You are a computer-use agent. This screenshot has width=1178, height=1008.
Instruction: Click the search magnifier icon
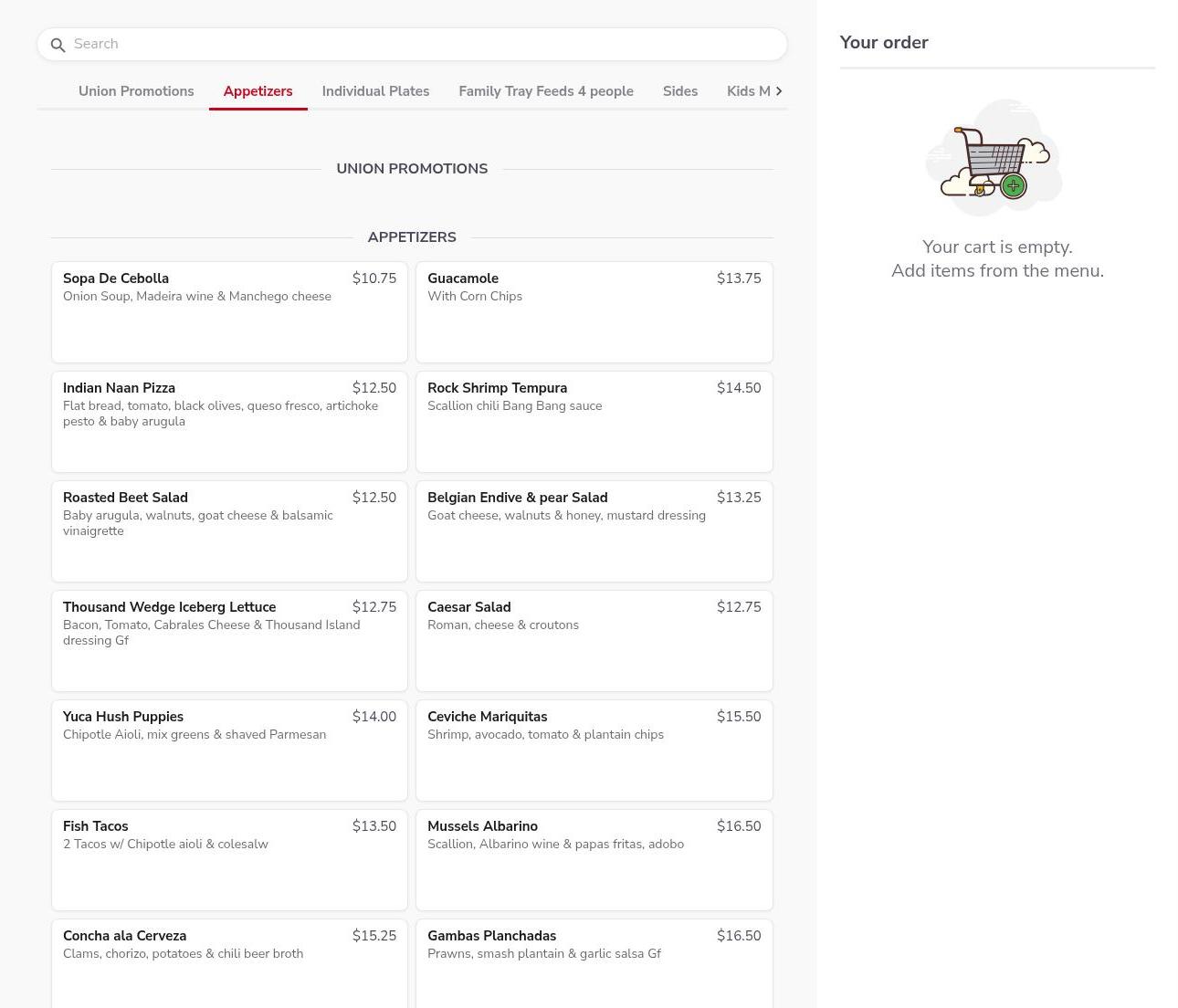58,45
